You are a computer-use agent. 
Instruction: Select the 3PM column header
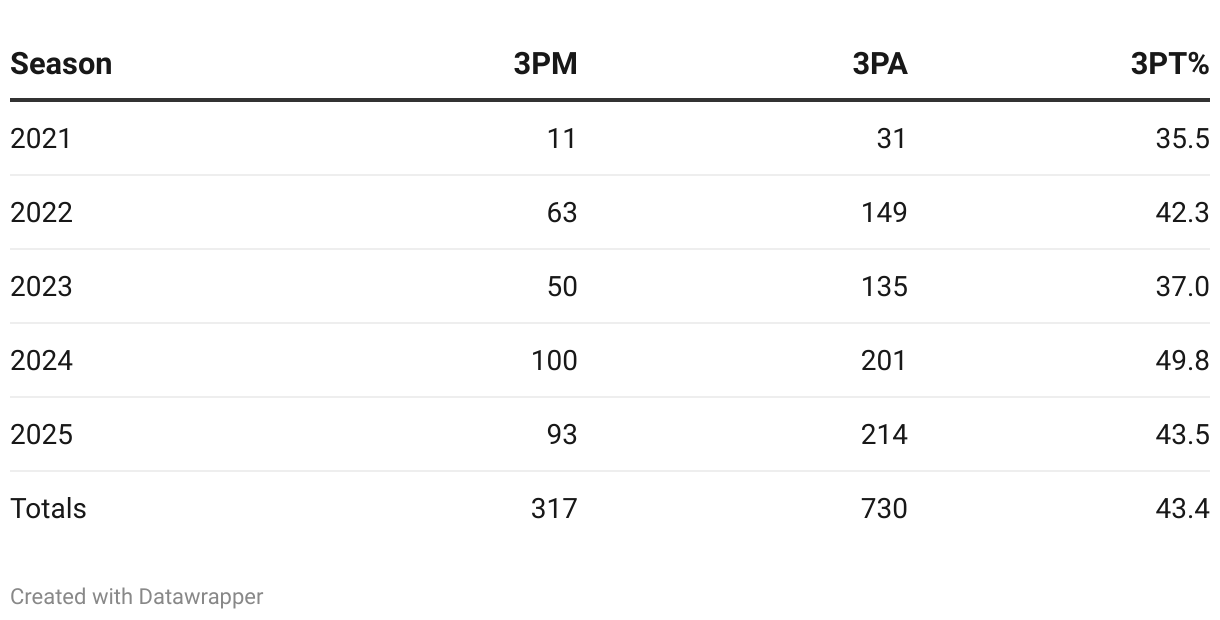pos(546,64)
